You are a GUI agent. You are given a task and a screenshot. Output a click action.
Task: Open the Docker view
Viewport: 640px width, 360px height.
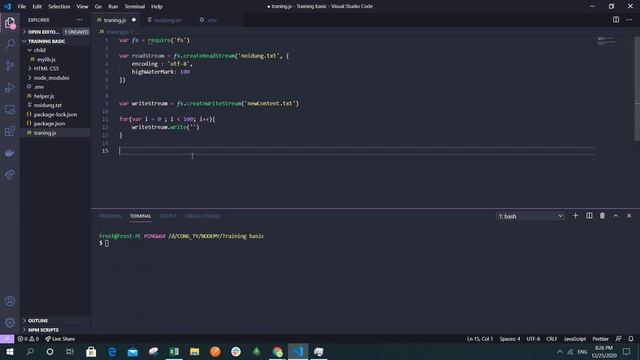(x=10, y=153)
